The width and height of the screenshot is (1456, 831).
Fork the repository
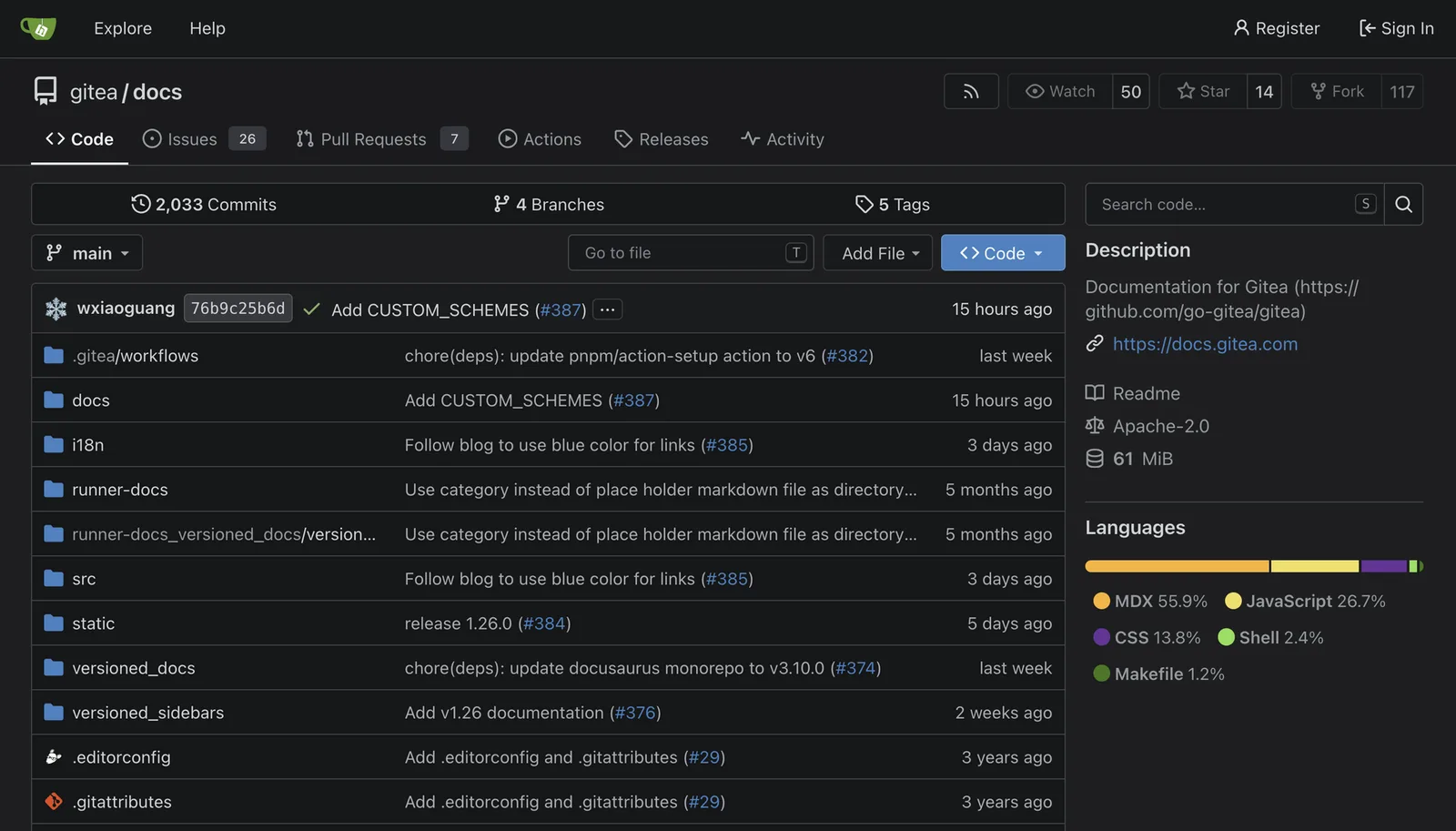1337,91
